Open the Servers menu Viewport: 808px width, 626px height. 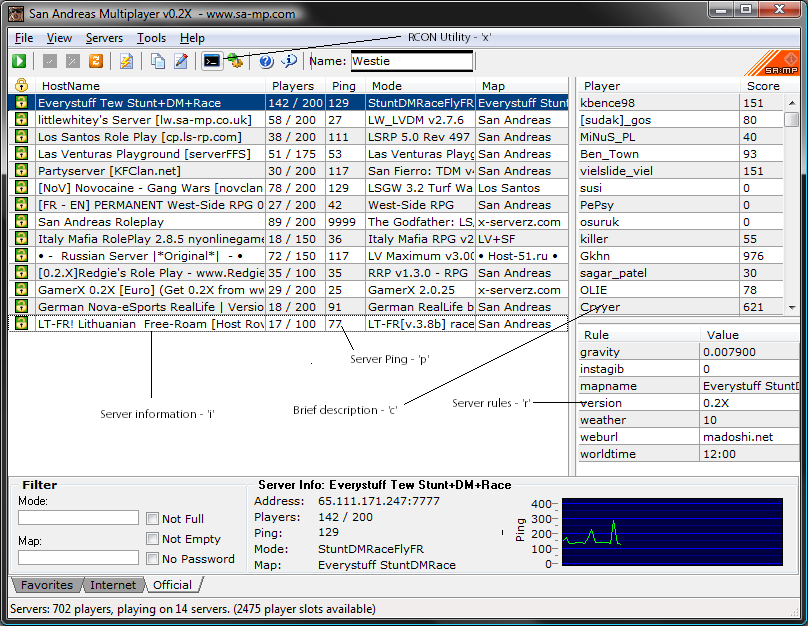click(104, 38)
